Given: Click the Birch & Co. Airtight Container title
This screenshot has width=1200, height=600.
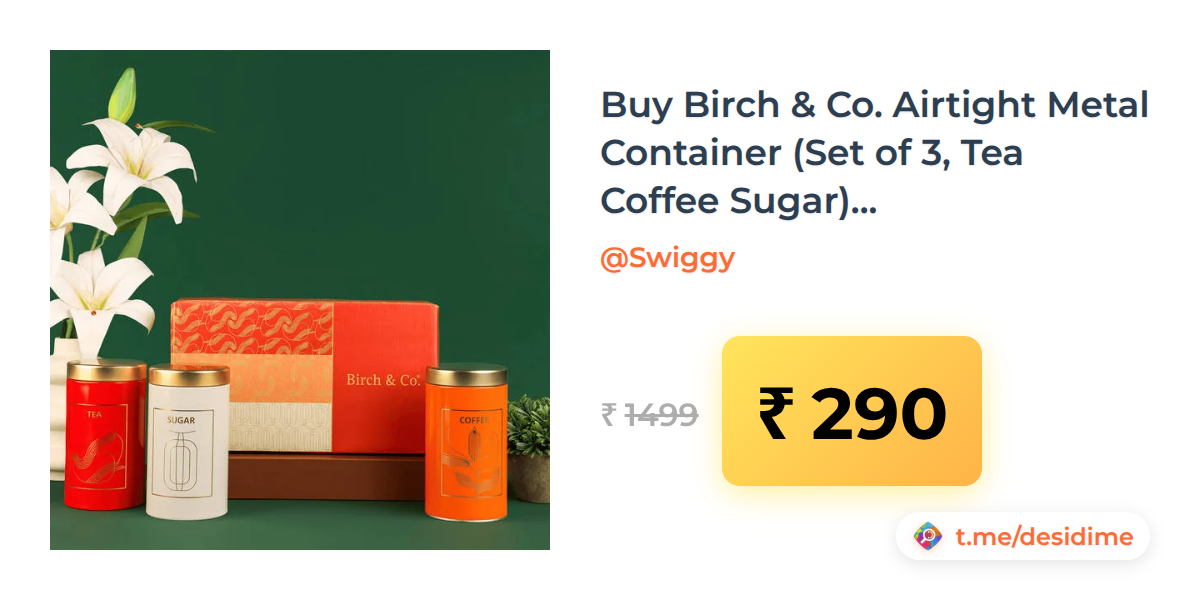Looking at the screenshot, I should [875, 153].
